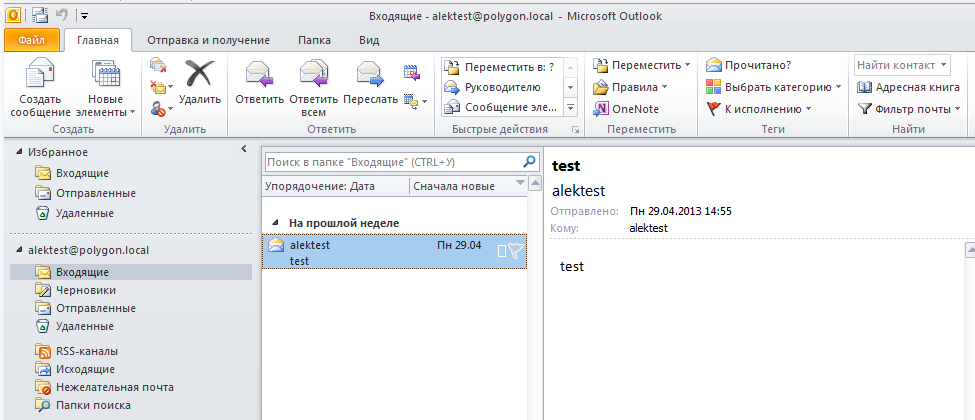The width and height of the screenshot is (975, 420).
Task: Open the Junk mail block sender dropdown
Action: pos(162,110)
